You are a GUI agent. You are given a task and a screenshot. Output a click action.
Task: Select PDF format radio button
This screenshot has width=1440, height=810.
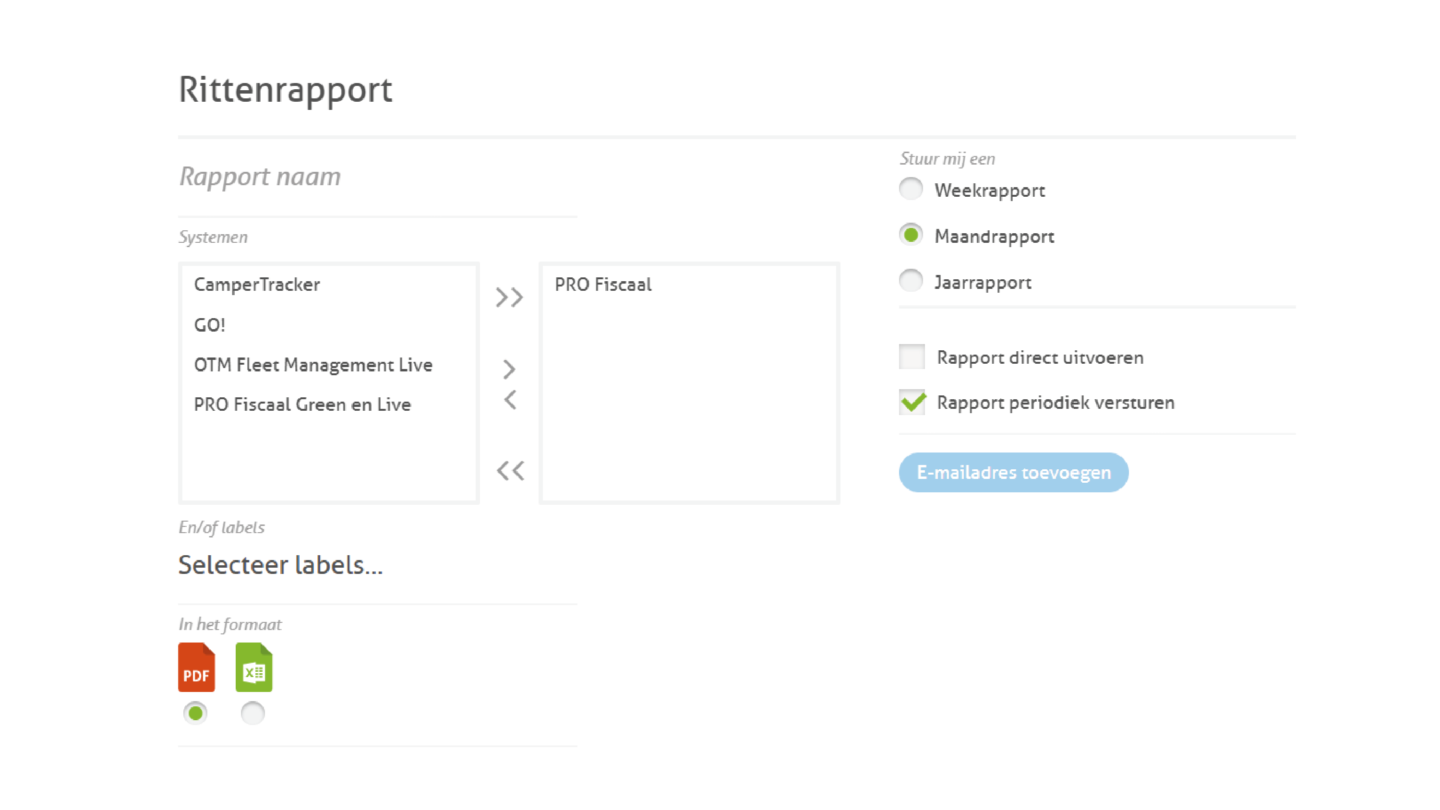(x=196, y=713)
